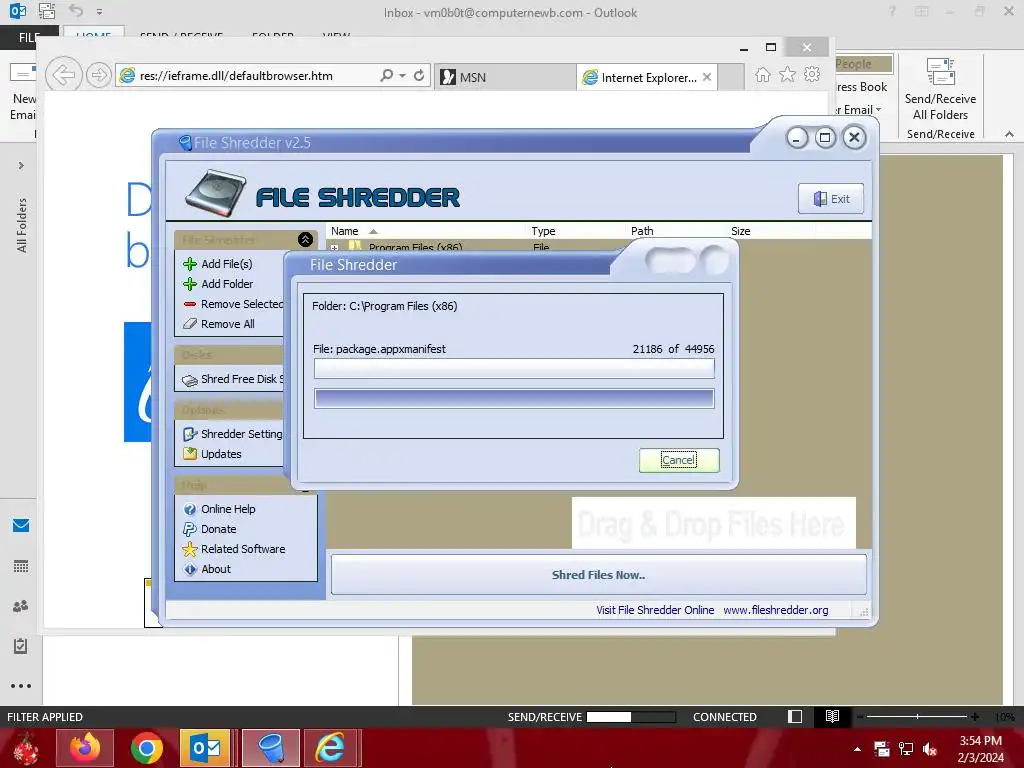Switch to MSN tab in IE
Screen dimensions: 1024x768
pyautogui.click(x=505, y=77)
